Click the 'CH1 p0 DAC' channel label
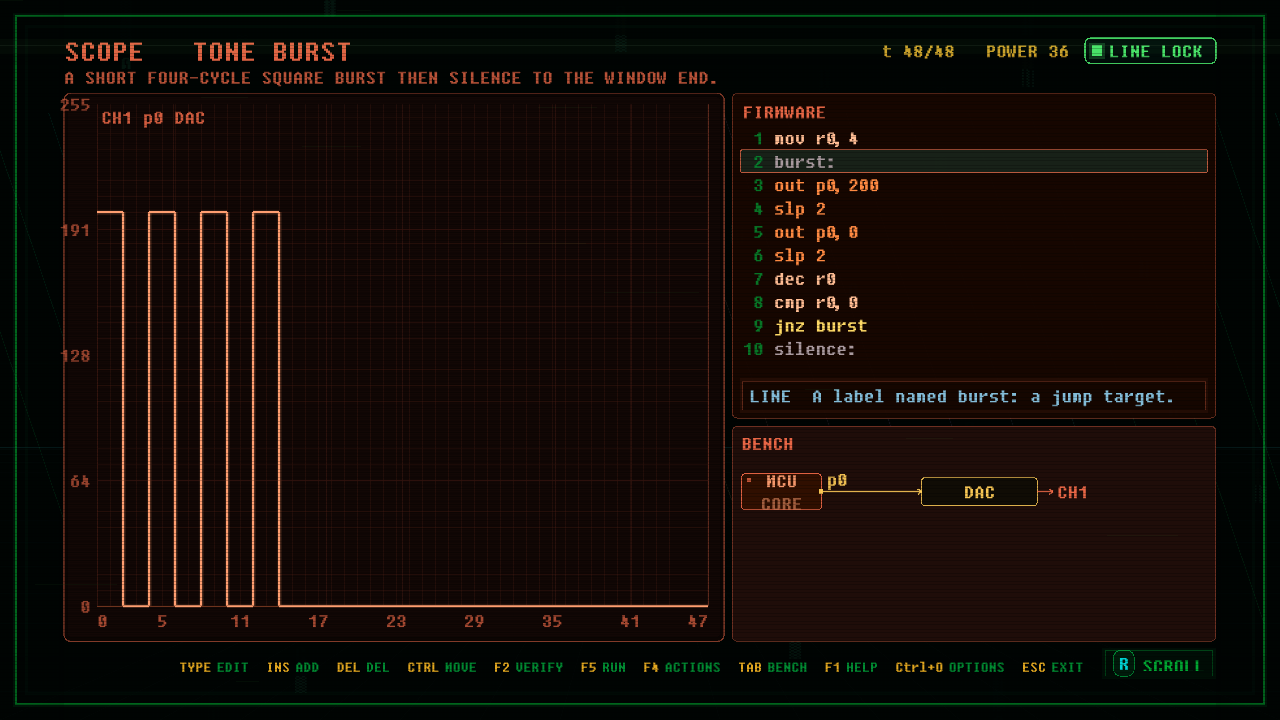The width and height of the screenshot is (1280, 720). (x=153, y=118)
